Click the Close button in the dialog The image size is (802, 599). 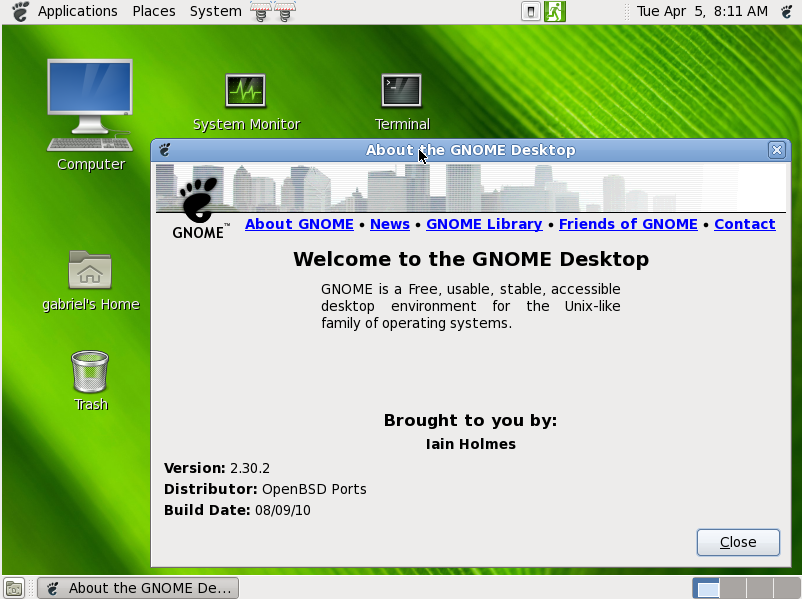[x=738, y=542]
